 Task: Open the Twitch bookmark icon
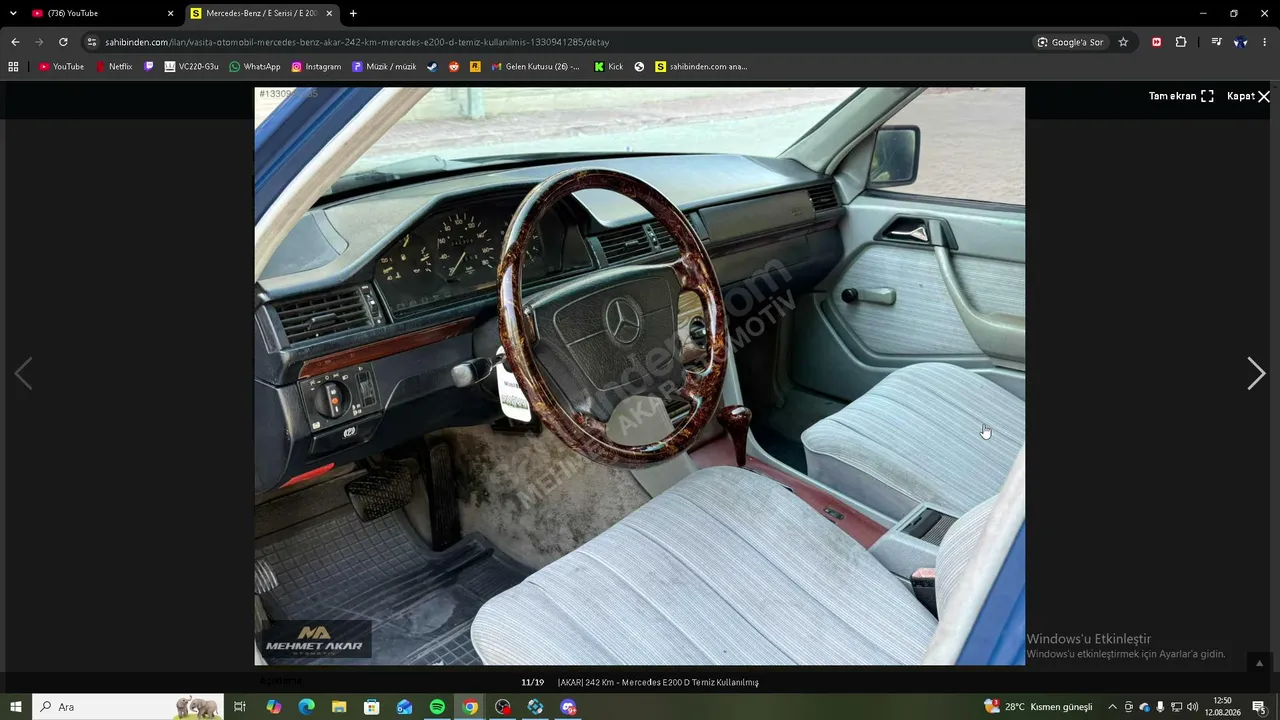149,67
